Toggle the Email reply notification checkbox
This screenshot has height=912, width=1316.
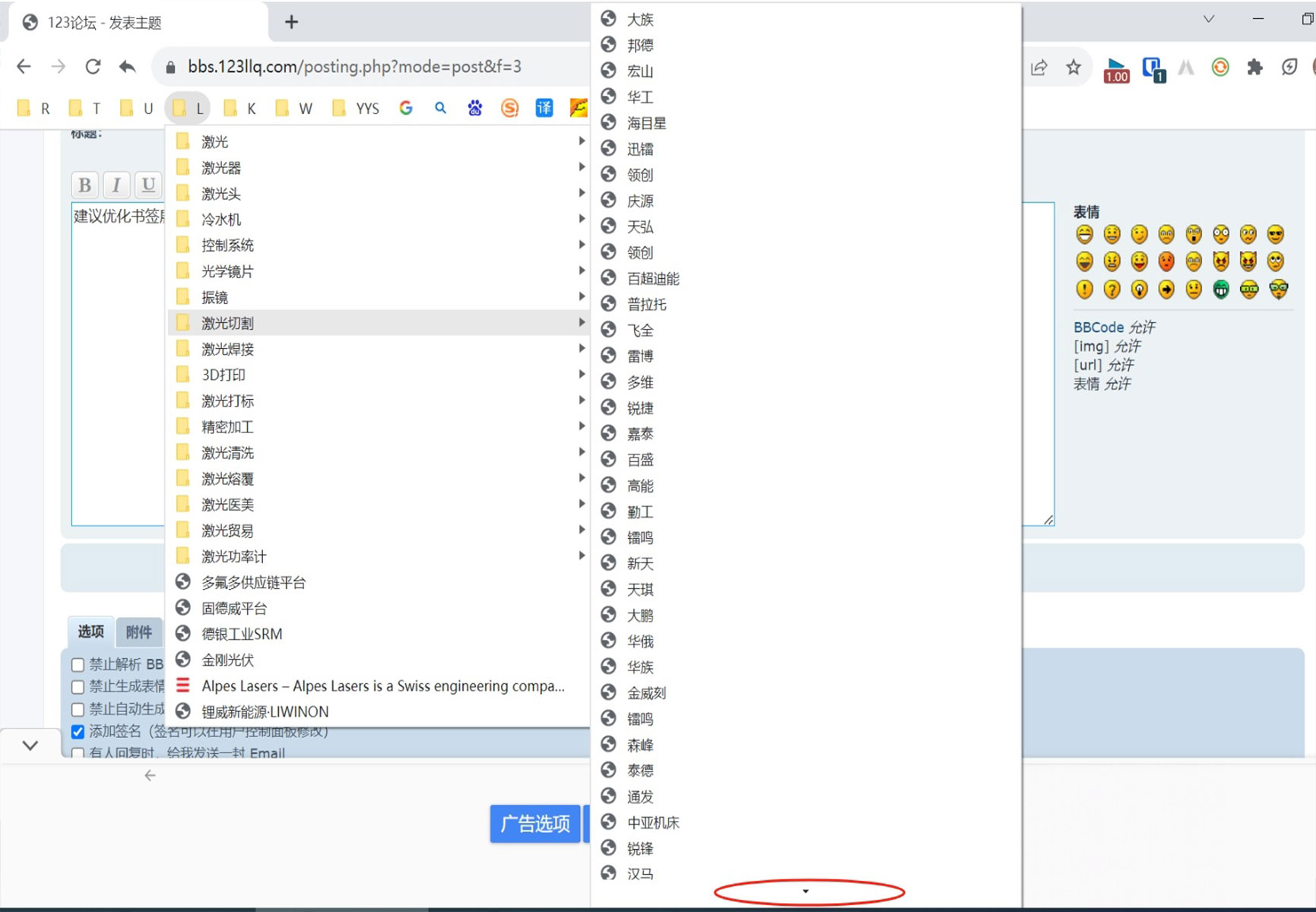78,754
